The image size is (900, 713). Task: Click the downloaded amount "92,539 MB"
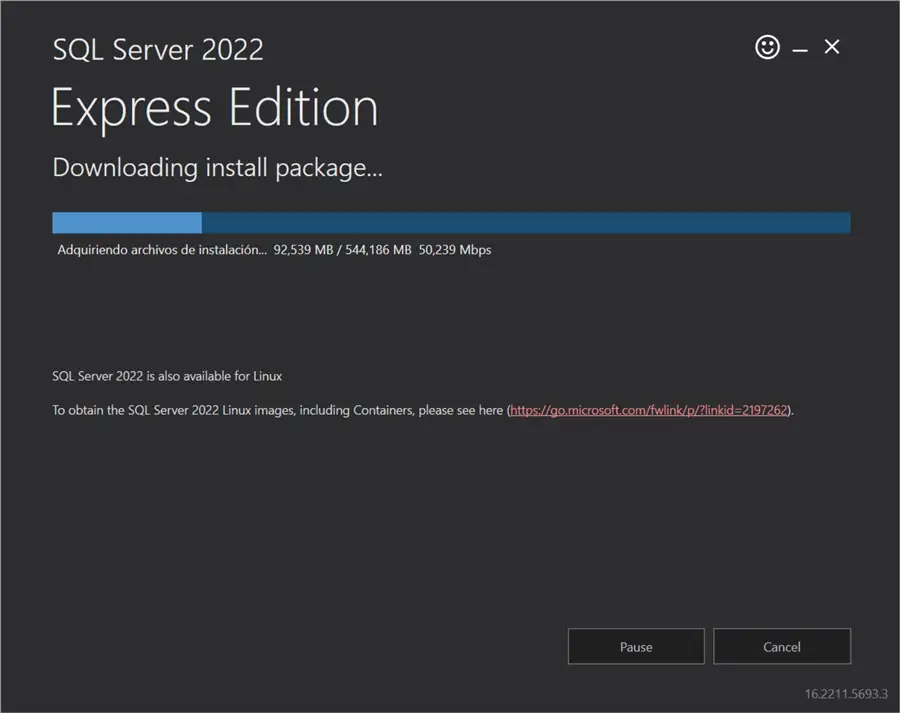pyautogui.click(x=303, y=249)
